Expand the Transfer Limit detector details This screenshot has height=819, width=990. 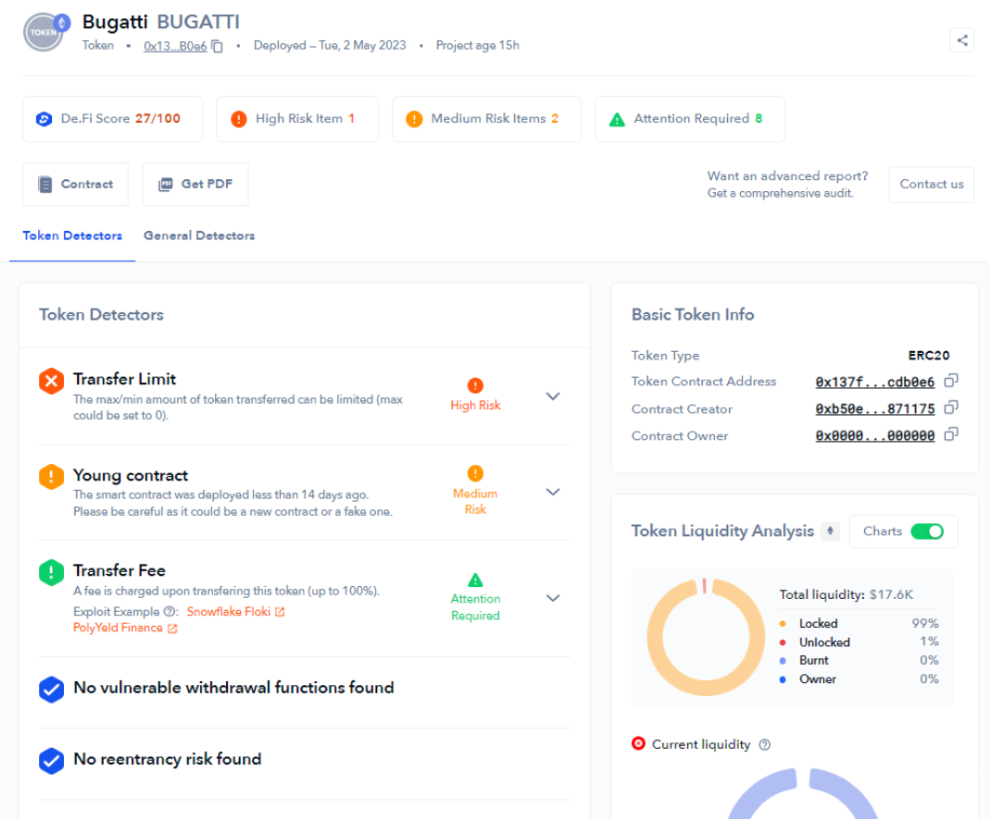(x=552, y=397)
